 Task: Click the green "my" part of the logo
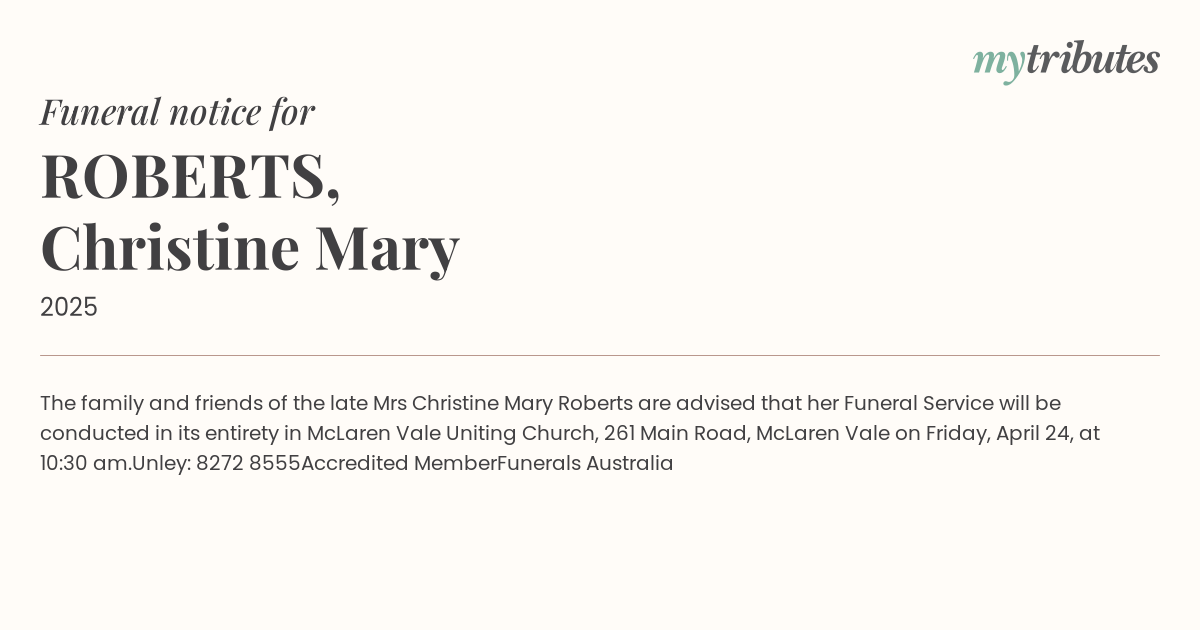[999, 62]
